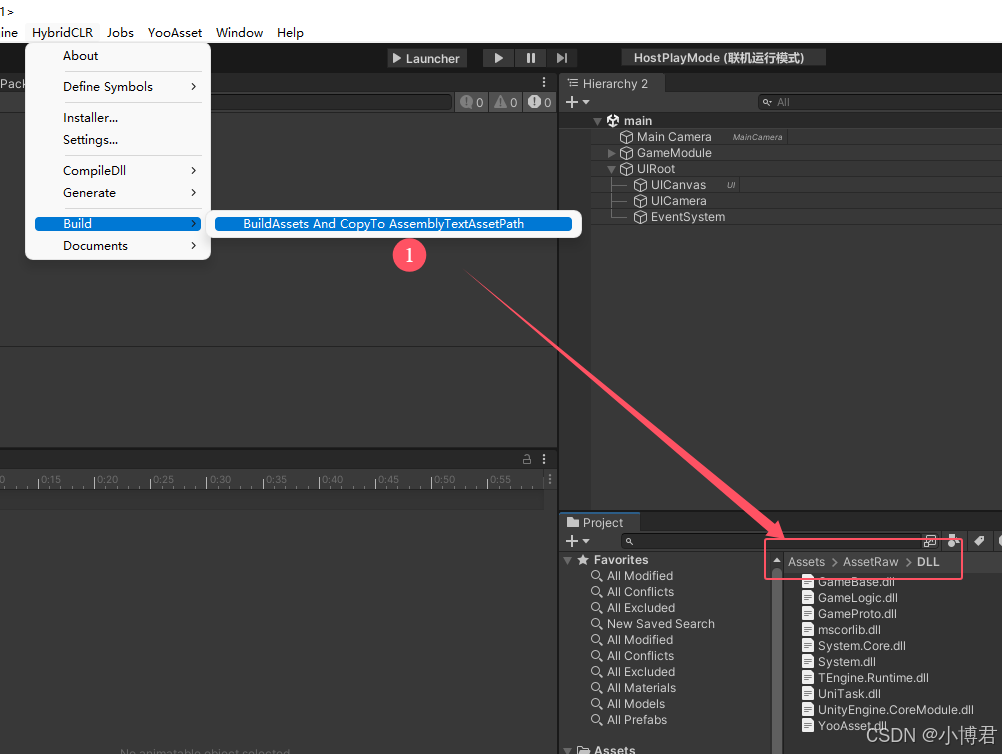Click AssetRaw in the breadcrumb
The image size is (1002, 754).
pyautogui.click(x=870, y=562)
